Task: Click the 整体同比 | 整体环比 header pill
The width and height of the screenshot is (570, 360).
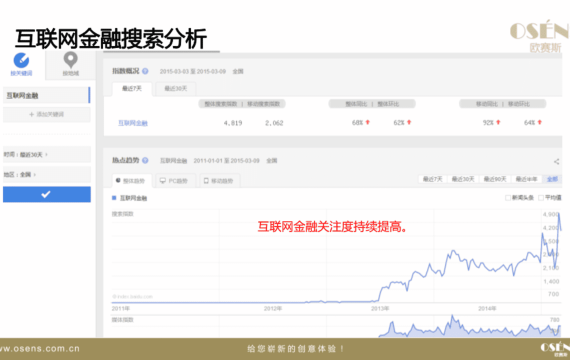Action: pos(372,104)
